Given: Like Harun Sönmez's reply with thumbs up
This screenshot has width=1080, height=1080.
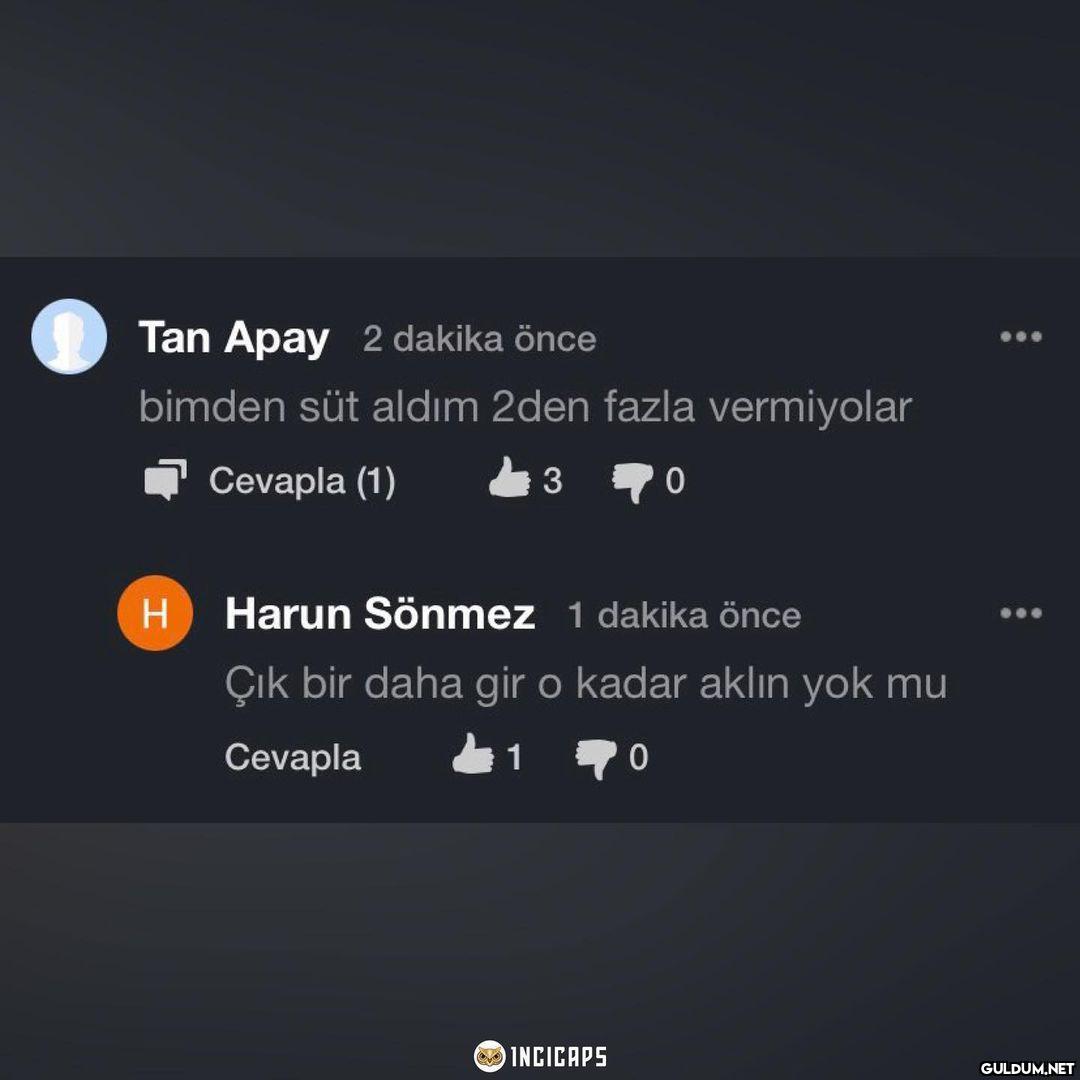Looking at the screenshot, I should (x=472, y=754).
